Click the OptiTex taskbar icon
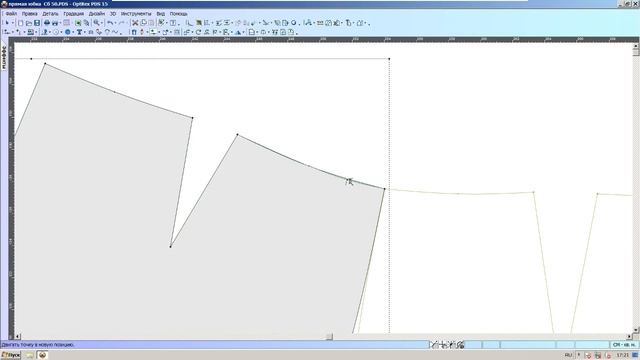Image resolution: width=640 pixels, height=360 pixels. coord(42,355)
